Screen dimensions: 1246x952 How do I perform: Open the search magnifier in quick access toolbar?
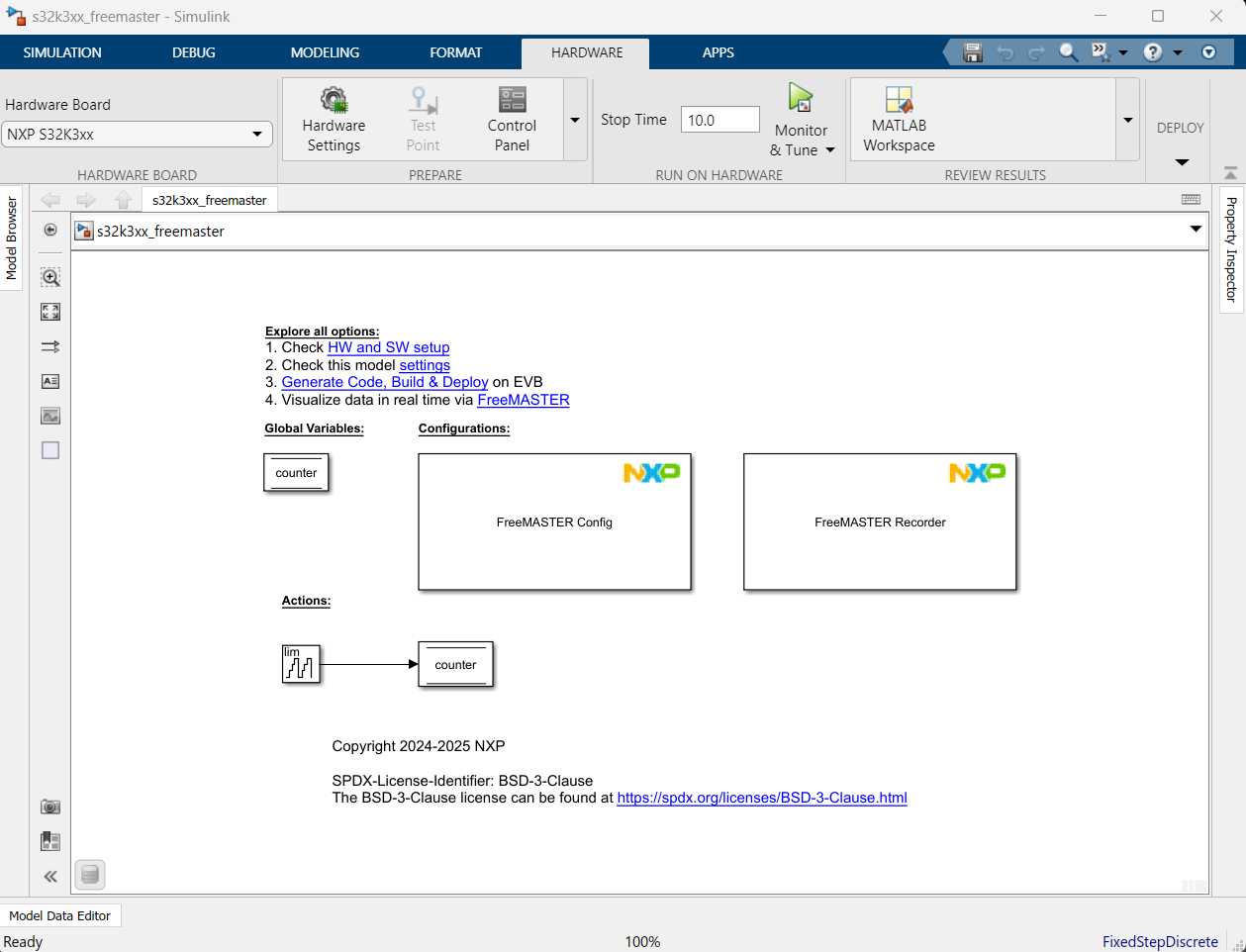point(1068,52)
